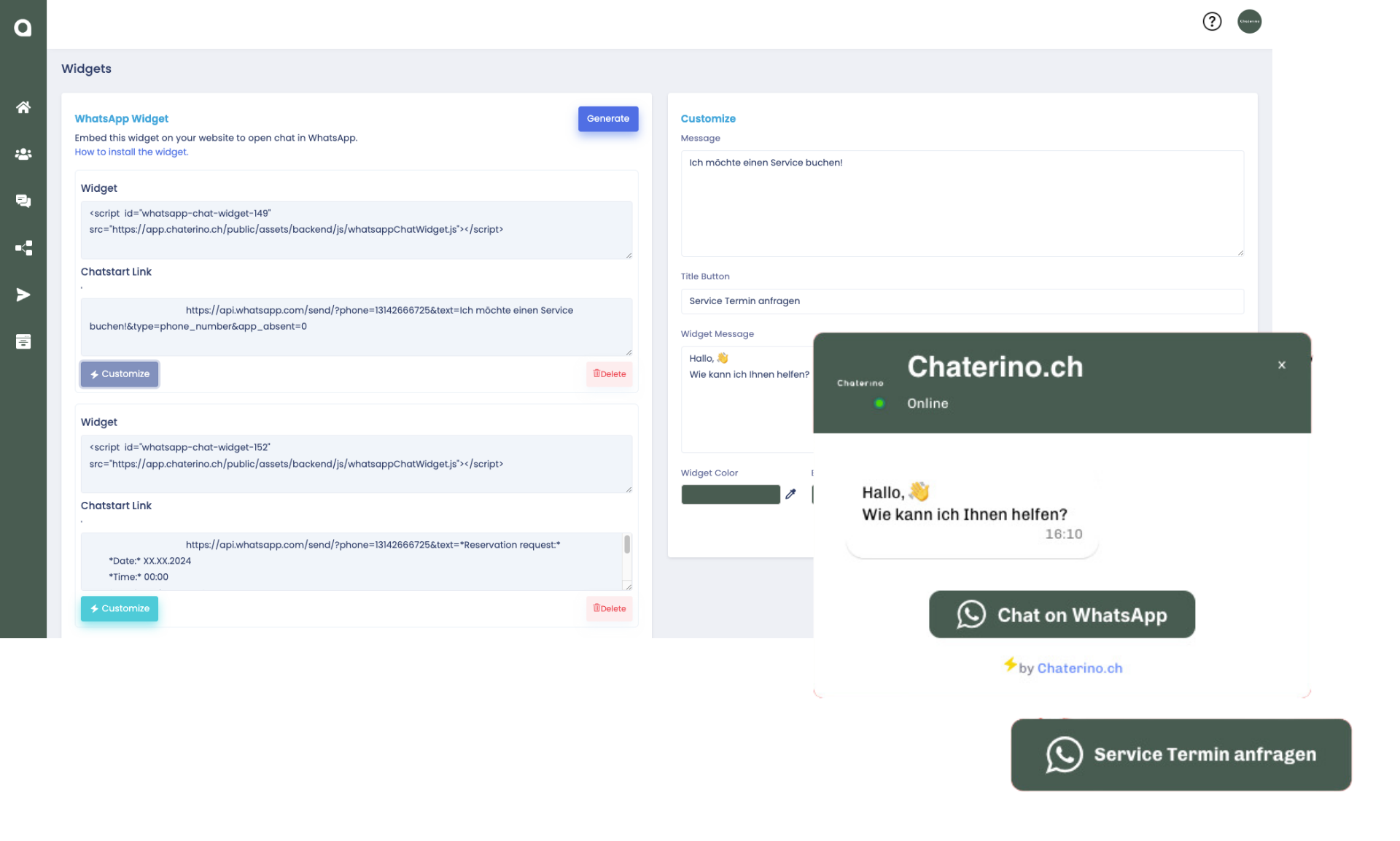The height and width of the screenshot is (841, 1400).
Task: Customize the widget-152 entry
Action: tap(120, 608)
